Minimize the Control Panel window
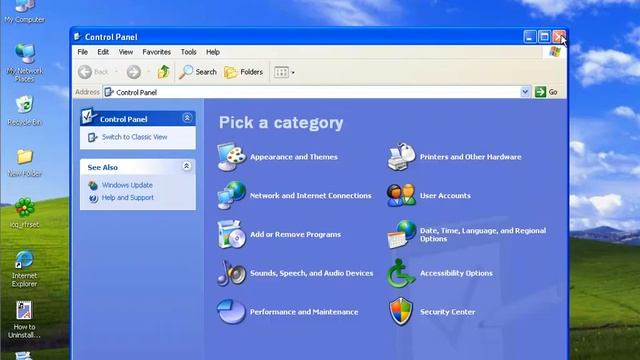The width and height of the screenshot is (640, 360). coord(530,37)
